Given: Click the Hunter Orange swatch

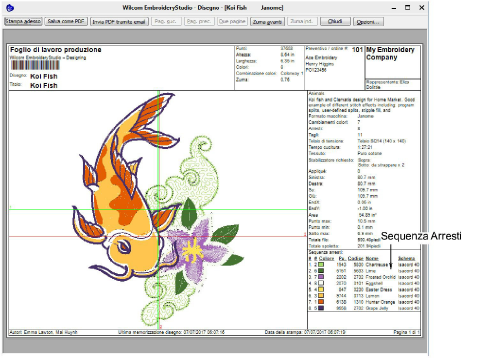Looking at the screenshot, I should click(321, 302).
